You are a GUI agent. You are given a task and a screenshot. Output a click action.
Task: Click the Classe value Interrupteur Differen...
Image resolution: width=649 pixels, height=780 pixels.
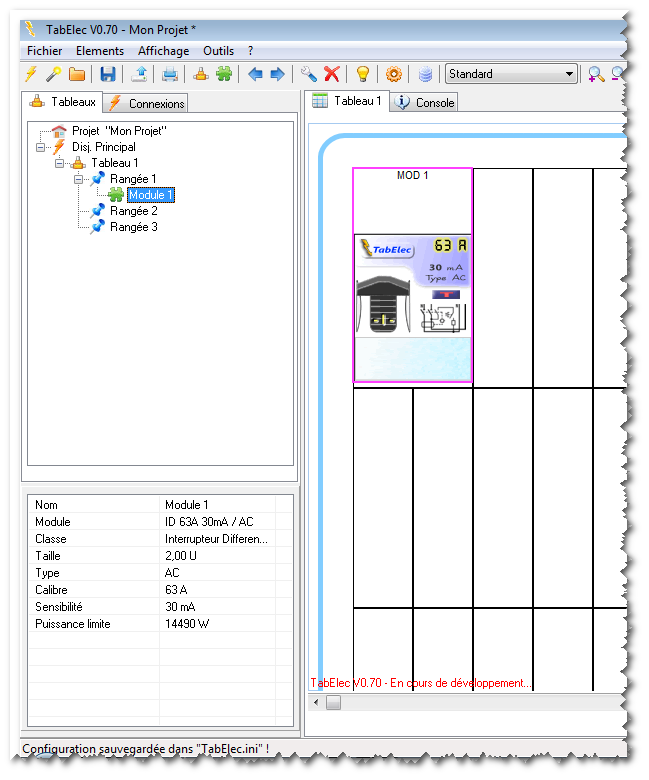(216, 539)
